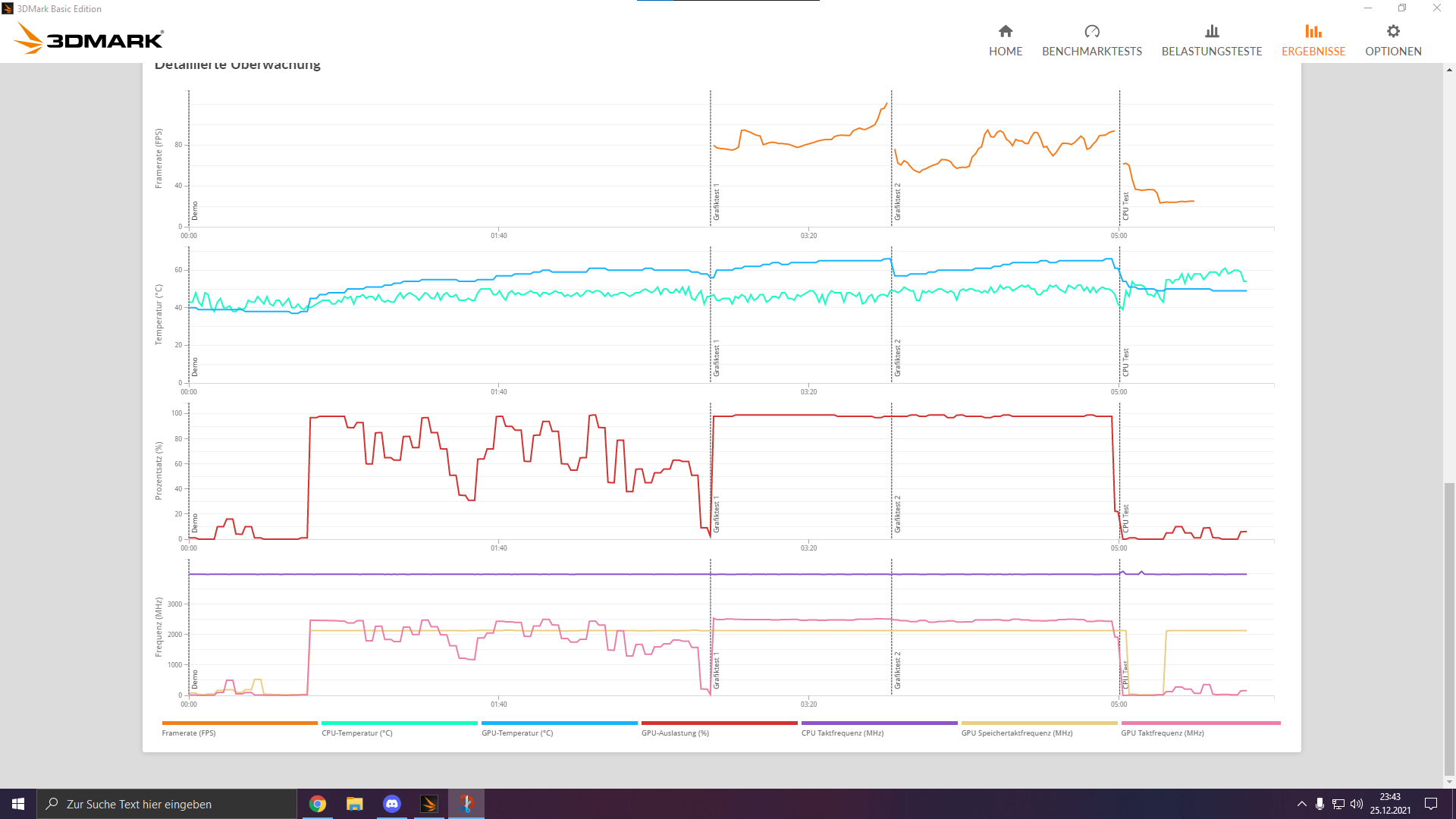Toggle Framerate (FPS) legend entry
Viewport: 1456px width, 819px height.
189,733
